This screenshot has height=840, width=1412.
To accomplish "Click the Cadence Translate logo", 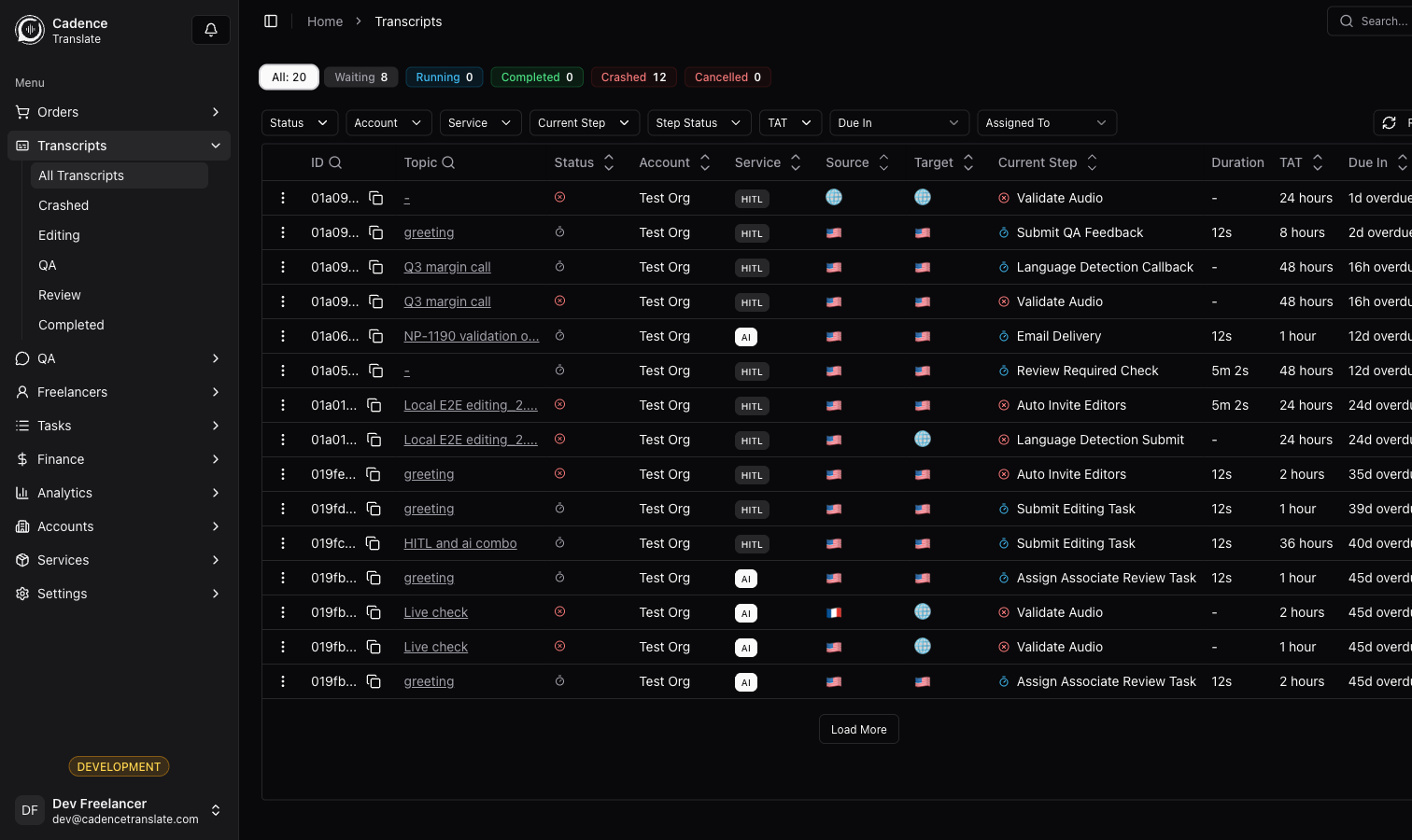I will [30, 30].
